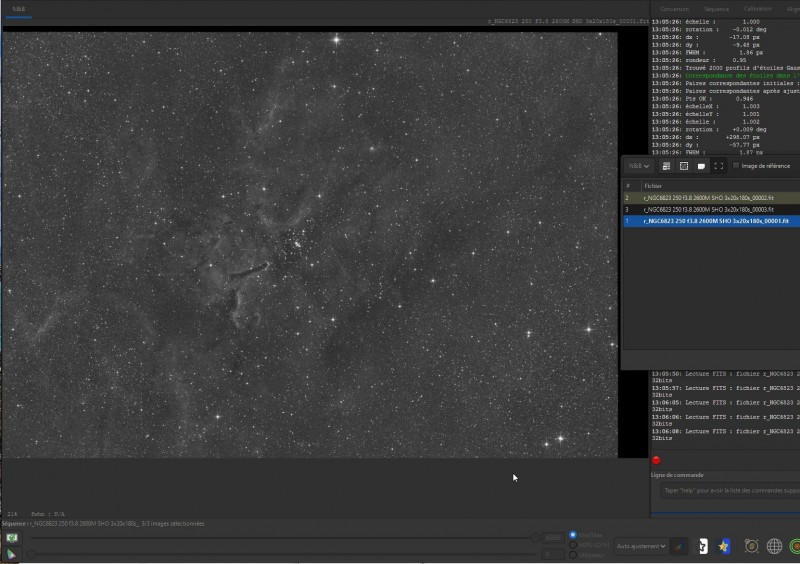
Task: Click the log line 'Trouvé 2000 profils d'étoiles'
Action: 726,68
